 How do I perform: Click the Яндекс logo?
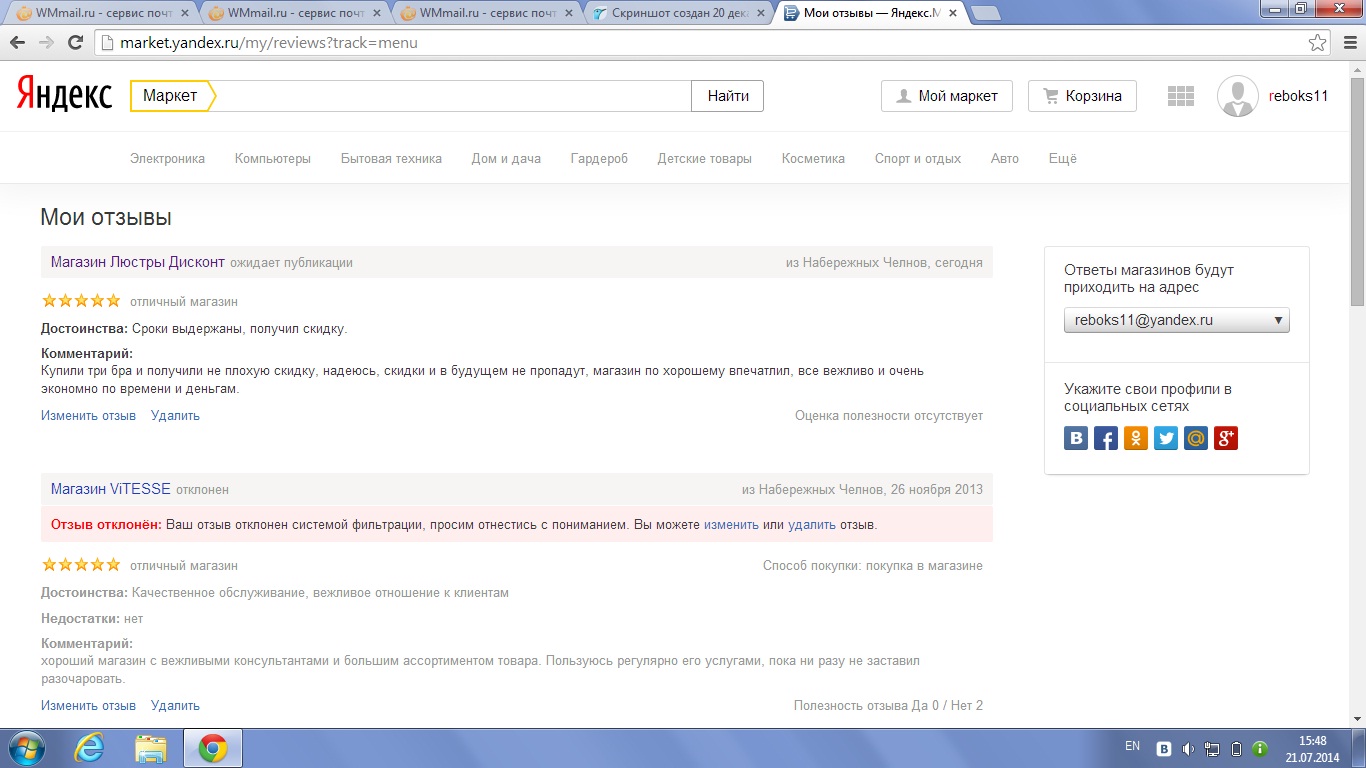click(x=64, y=95)
